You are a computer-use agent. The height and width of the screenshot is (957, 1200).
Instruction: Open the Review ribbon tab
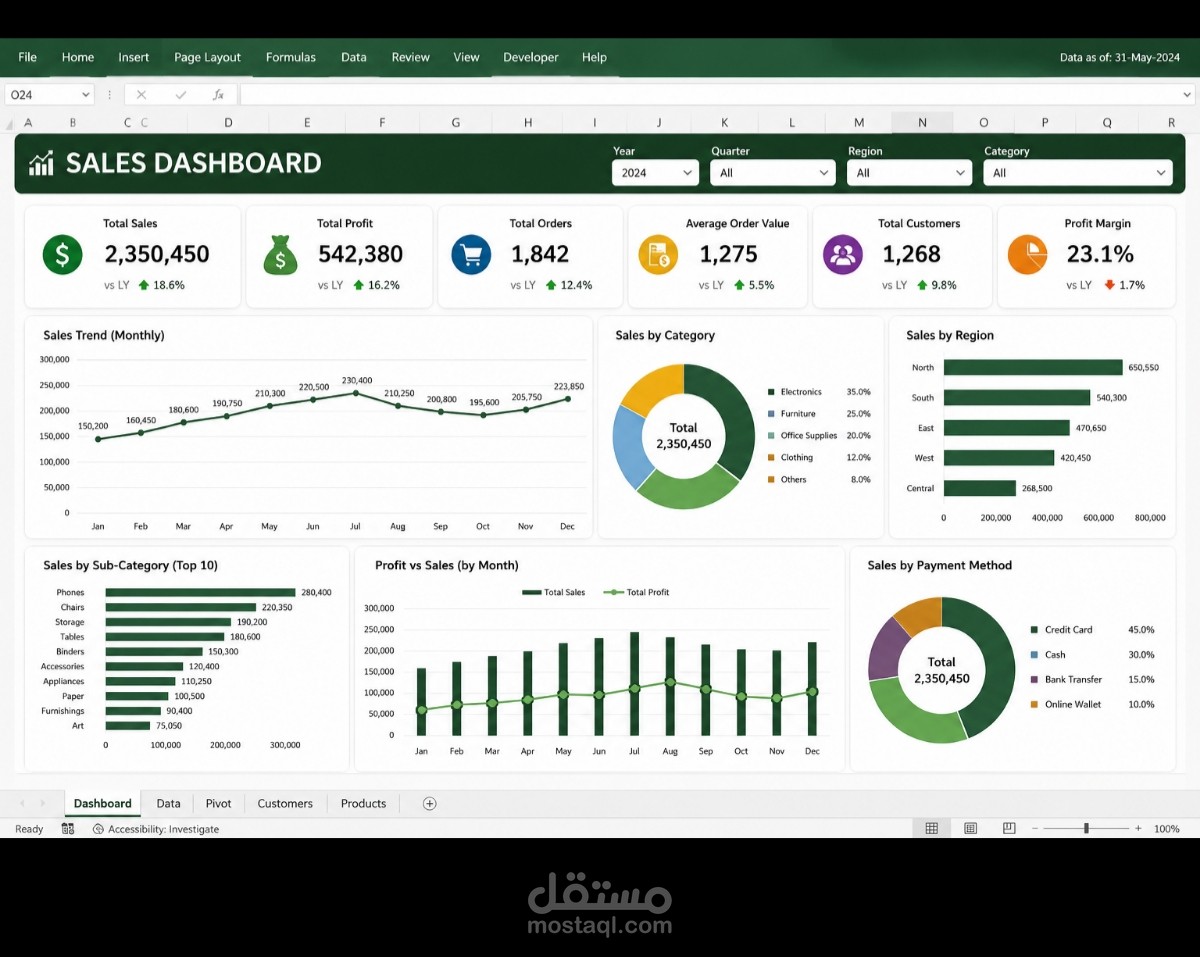410,57
